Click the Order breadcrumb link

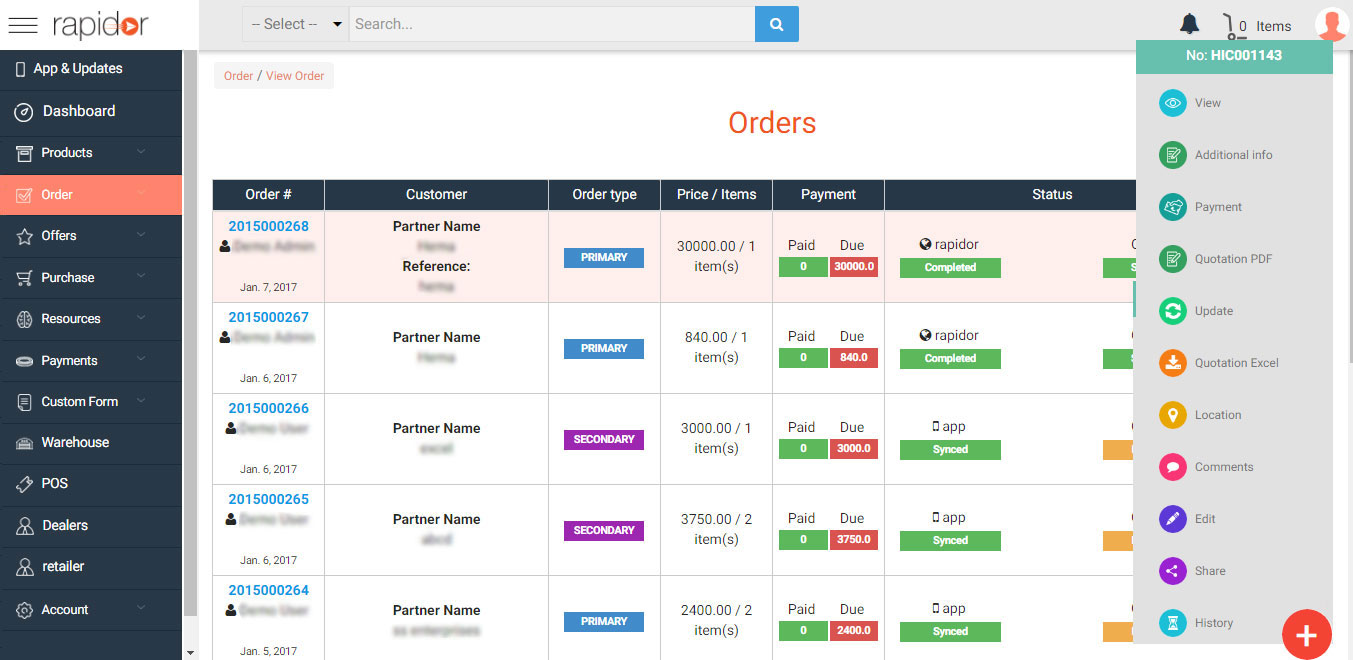coord(238,76)
